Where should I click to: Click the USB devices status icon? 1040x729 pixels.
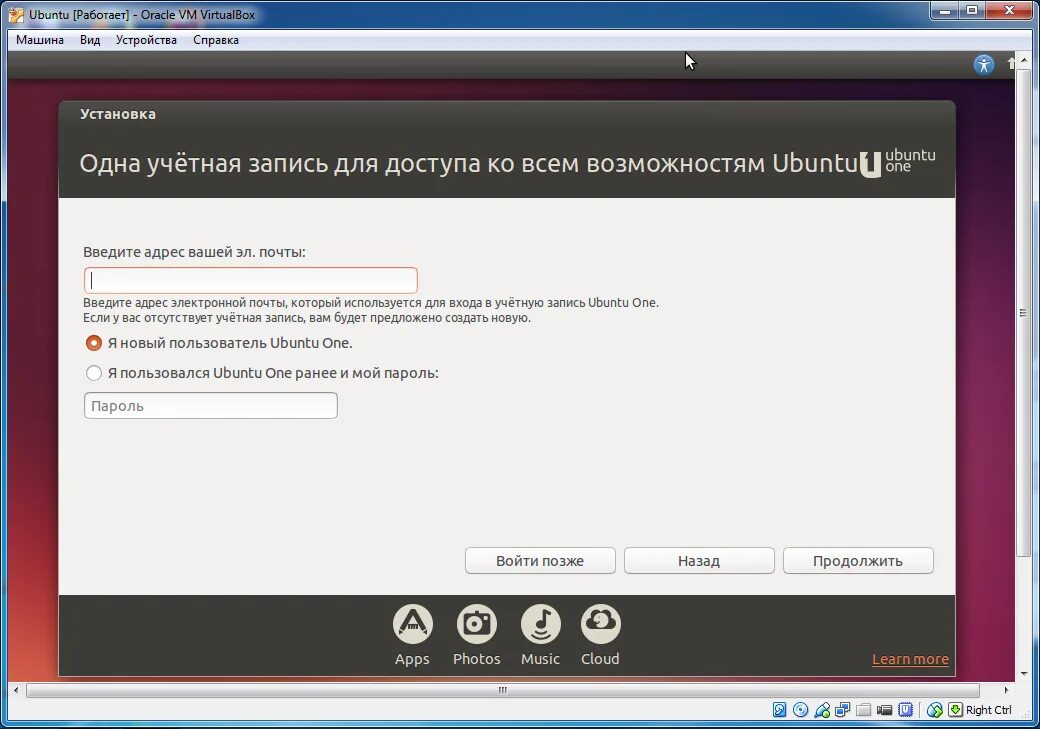click(822, 710)
